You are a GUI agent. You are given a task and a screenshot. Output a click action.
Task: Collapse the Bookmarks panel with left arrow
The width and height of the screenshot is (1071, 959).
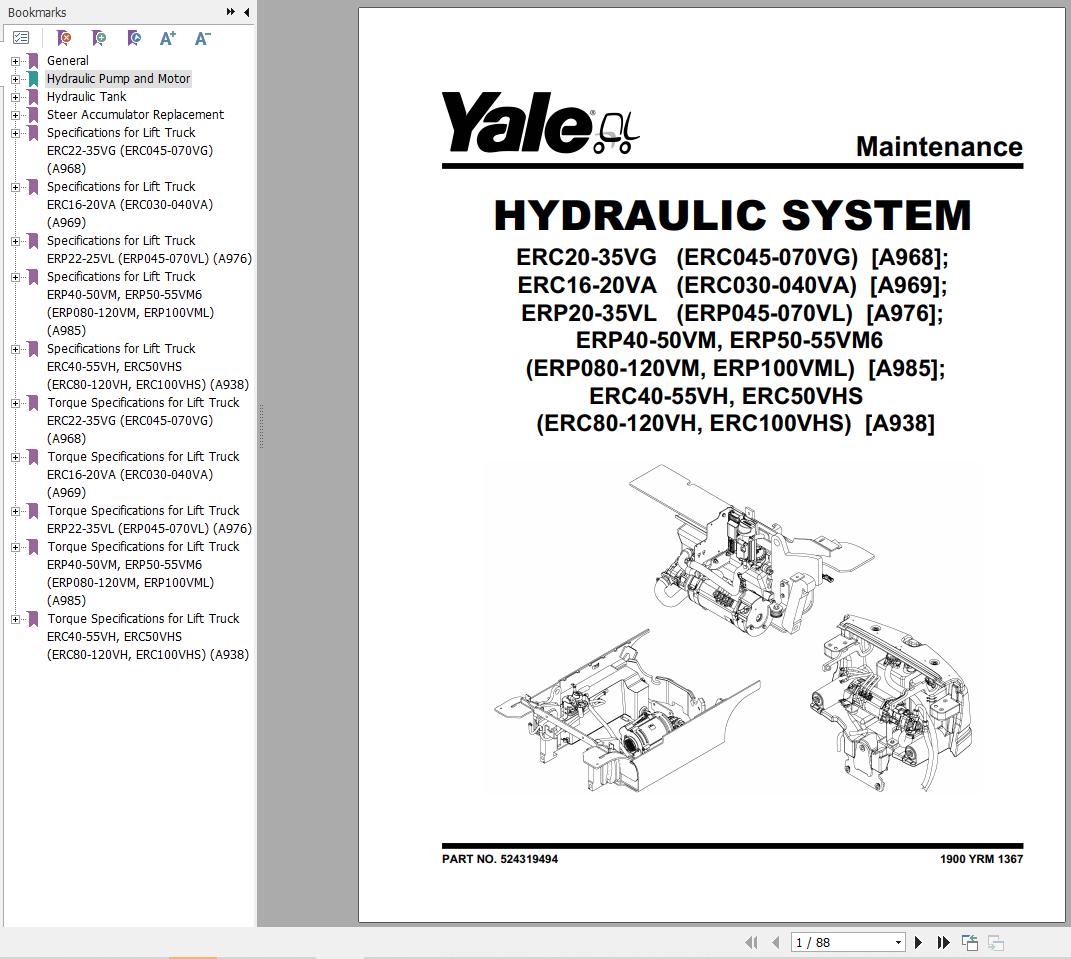[x=247, y=12]
